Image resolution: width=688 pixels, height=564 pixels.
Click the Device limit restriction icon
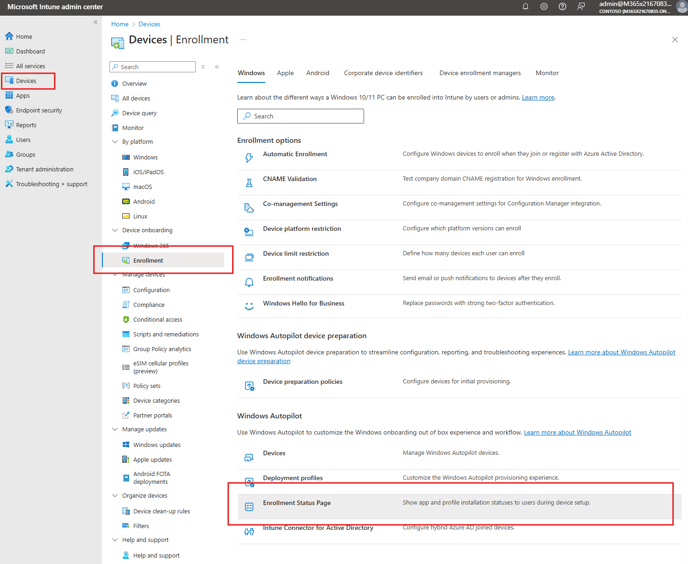pyautogui.click(x=249, y=257)
